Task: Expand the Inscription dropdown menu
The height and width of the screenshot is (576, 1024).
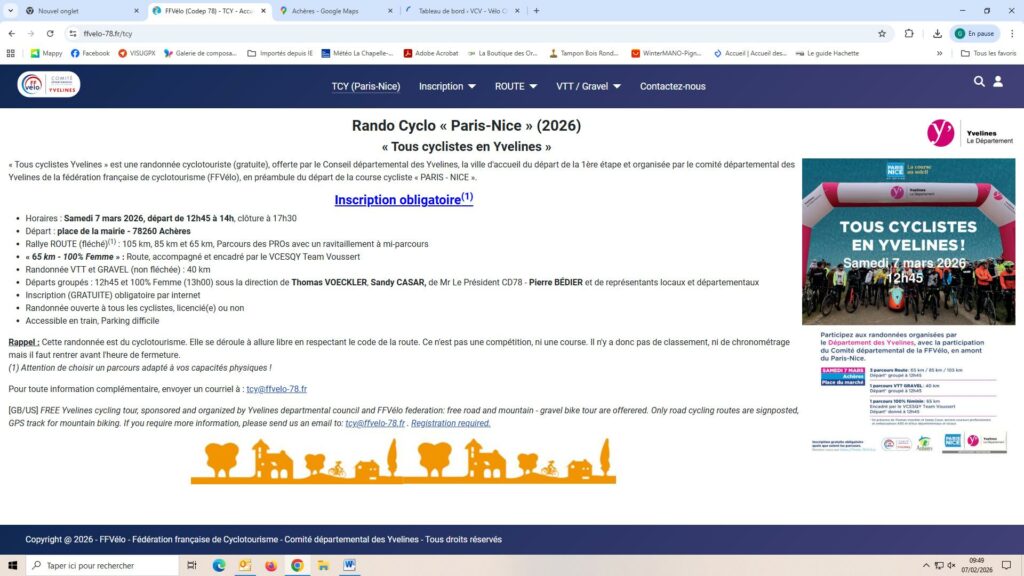Action: point(447,86)
